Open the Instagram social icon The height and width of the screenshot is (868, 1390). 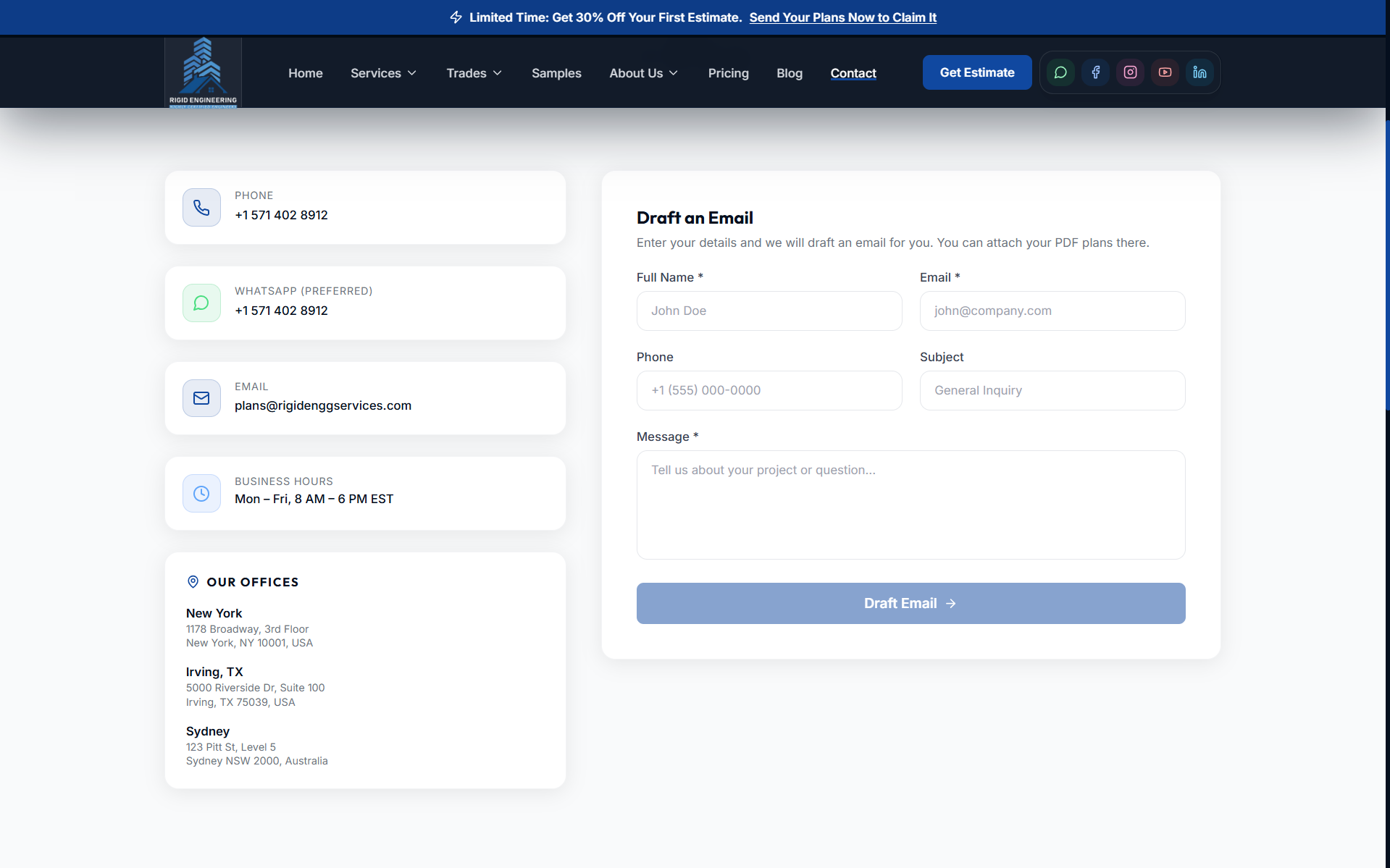1130,72
